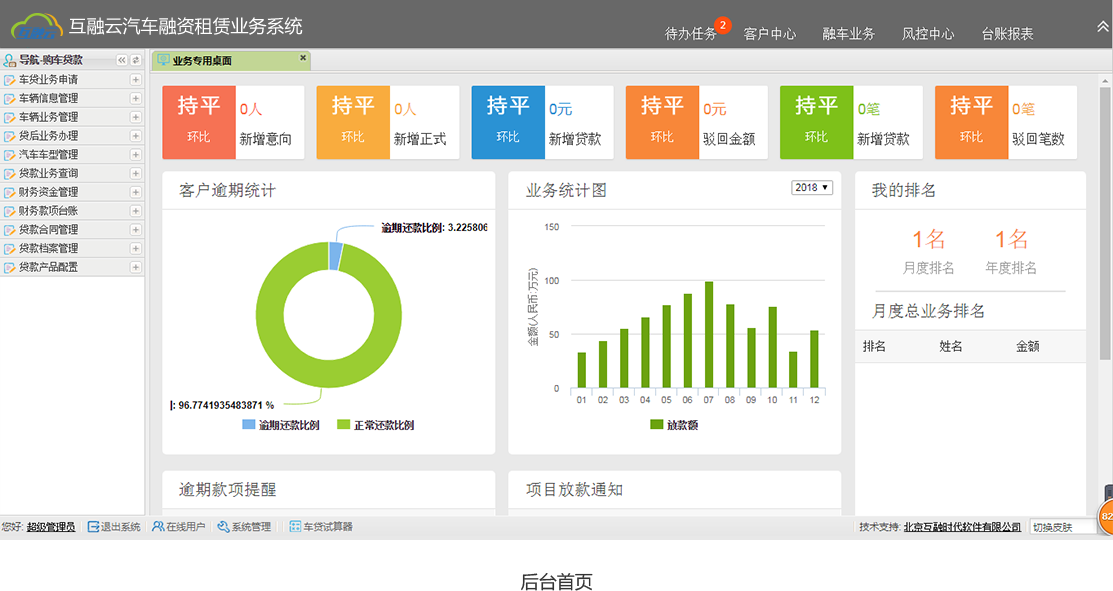Open 系统管理 wrench icon in status bar
The image size is (1113, 591).
(x=223, y=527)
